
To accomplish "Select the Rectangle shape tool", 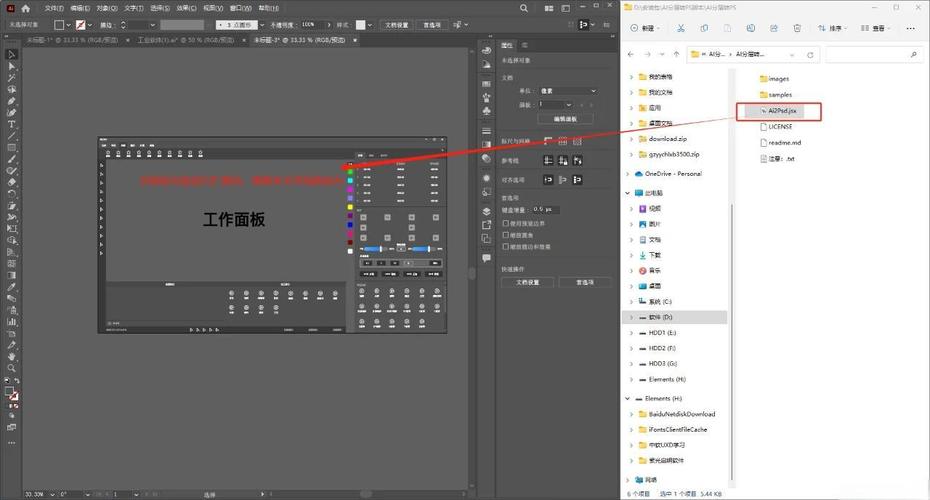I will coord(12,147).
